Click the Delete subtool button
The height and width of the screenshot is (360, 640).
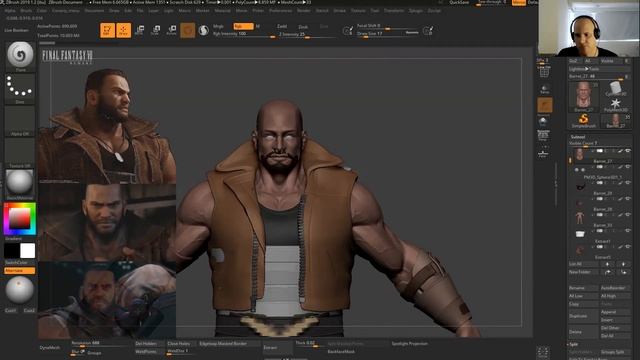[583, 332]
